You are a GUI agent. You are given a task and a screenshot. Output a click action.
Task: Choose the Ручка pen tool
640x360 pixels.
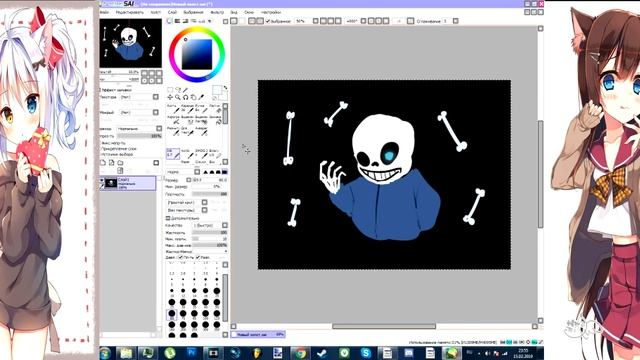pyautogui.click(x=202, y=108)
